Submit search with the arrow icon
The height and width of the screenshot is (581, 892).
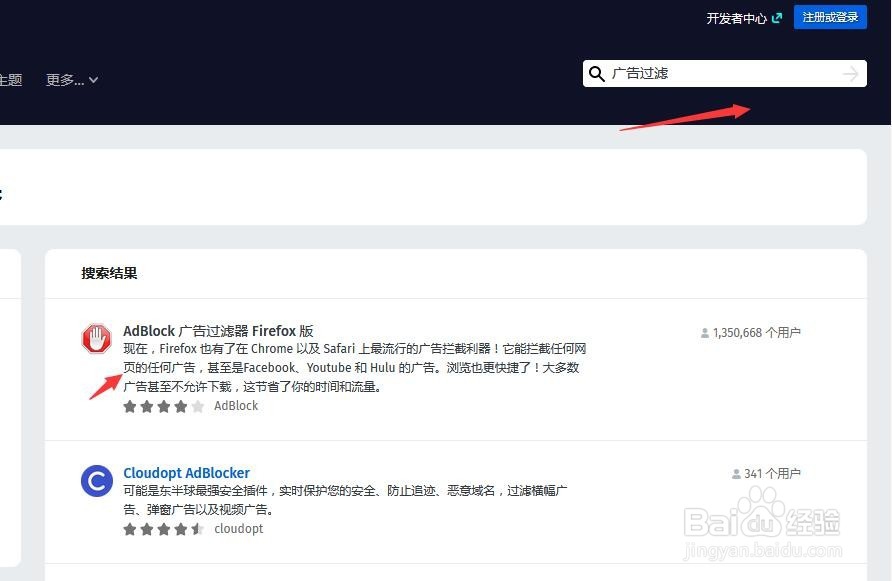coord(851,73)
